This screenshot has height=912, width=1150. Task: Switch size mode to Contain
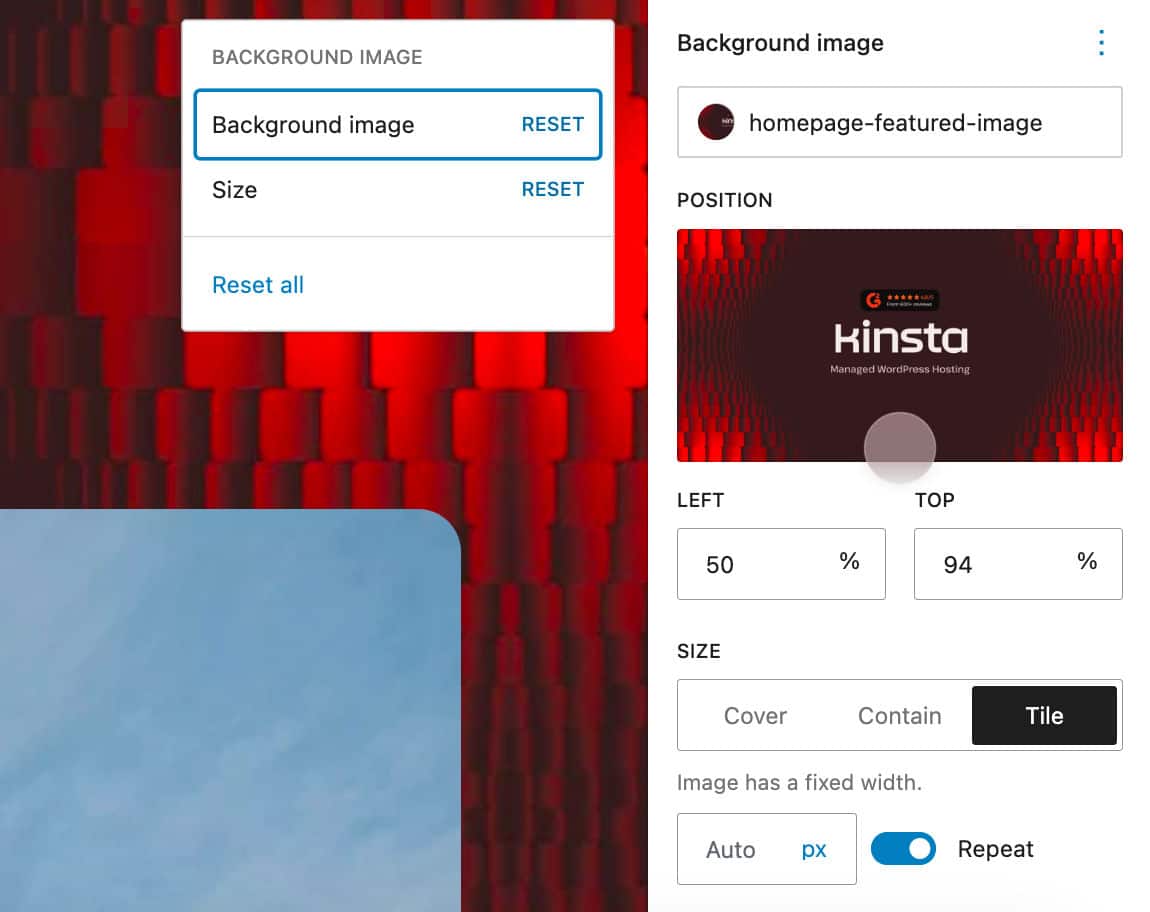(899, 715)
